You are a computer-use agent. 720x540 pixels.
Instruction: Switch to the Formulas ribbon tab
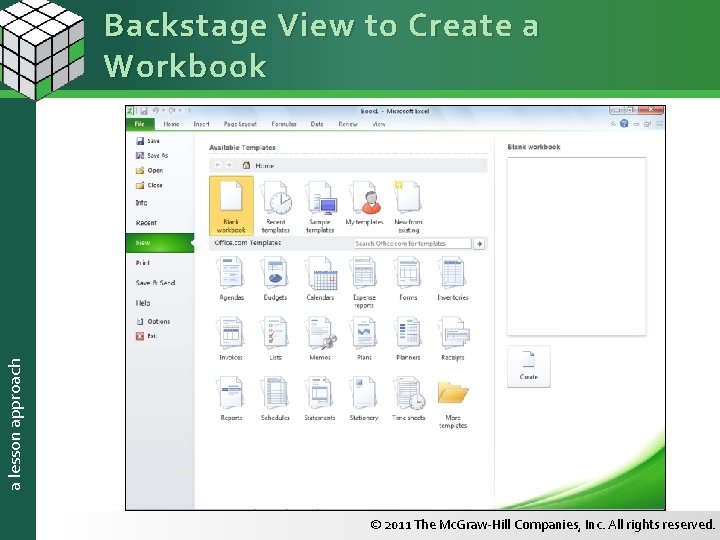(x=284, y=124)
